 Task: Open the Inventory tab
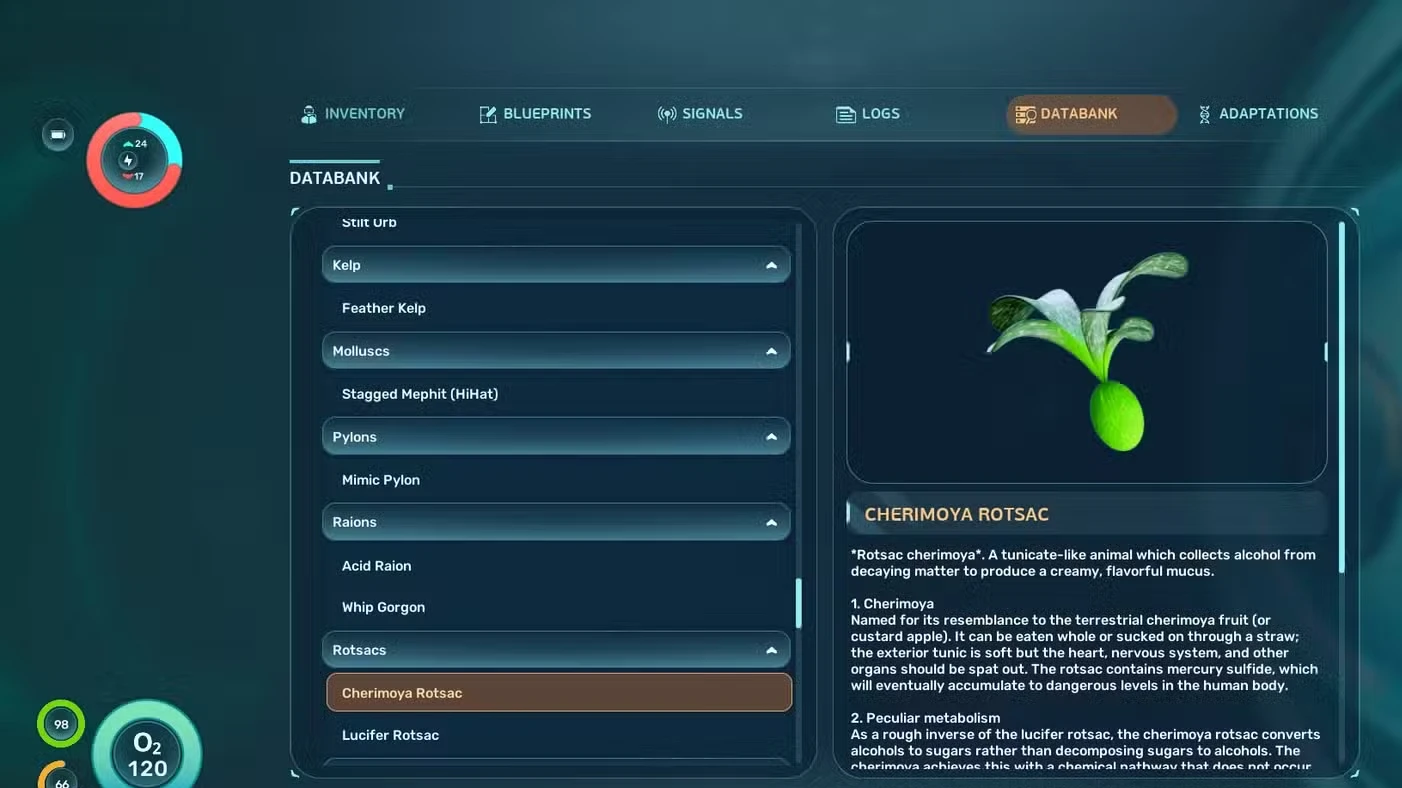(353, 114)
